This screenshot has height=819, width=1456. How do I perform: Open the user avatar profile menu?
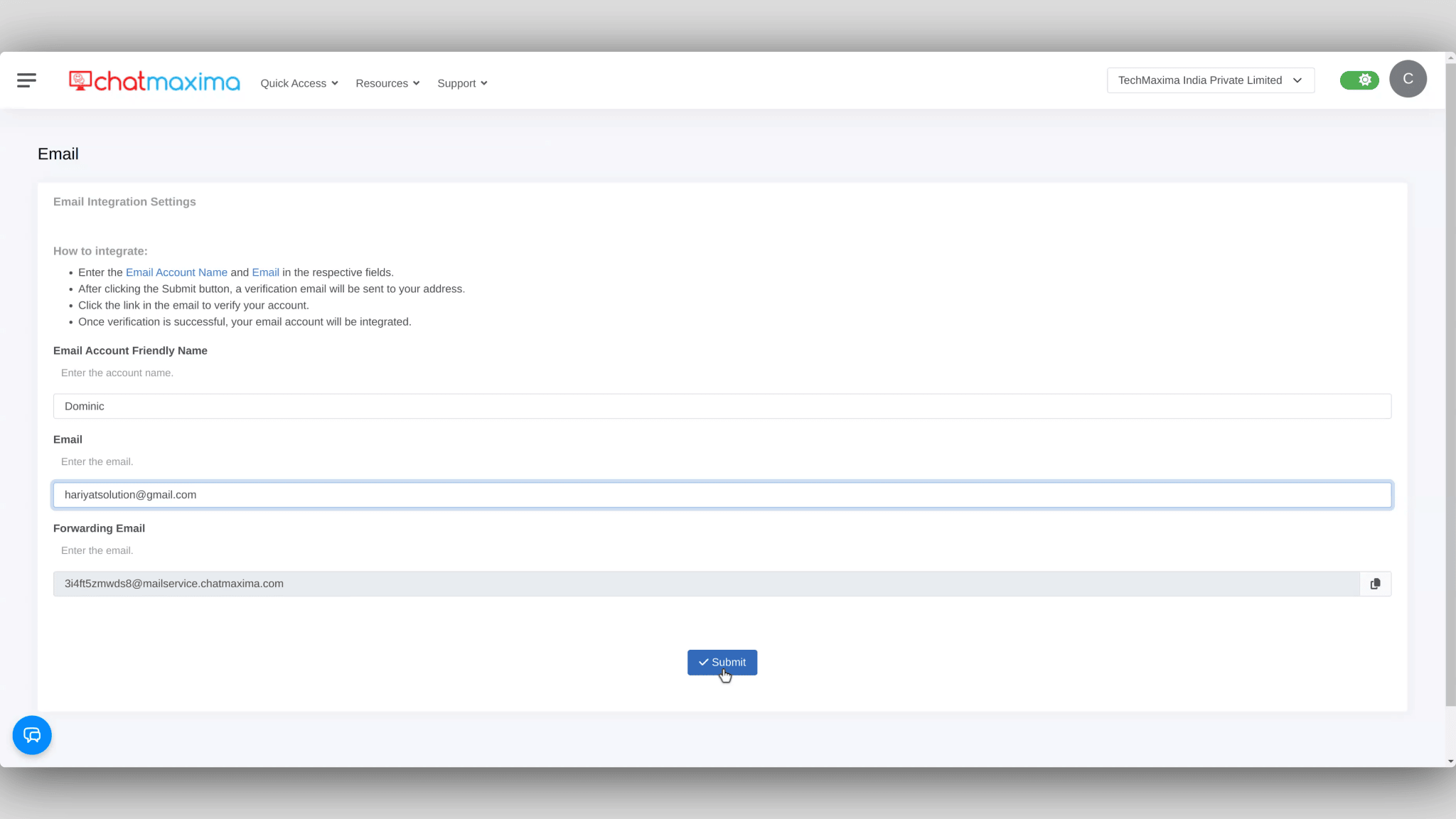pos(1408,79)
